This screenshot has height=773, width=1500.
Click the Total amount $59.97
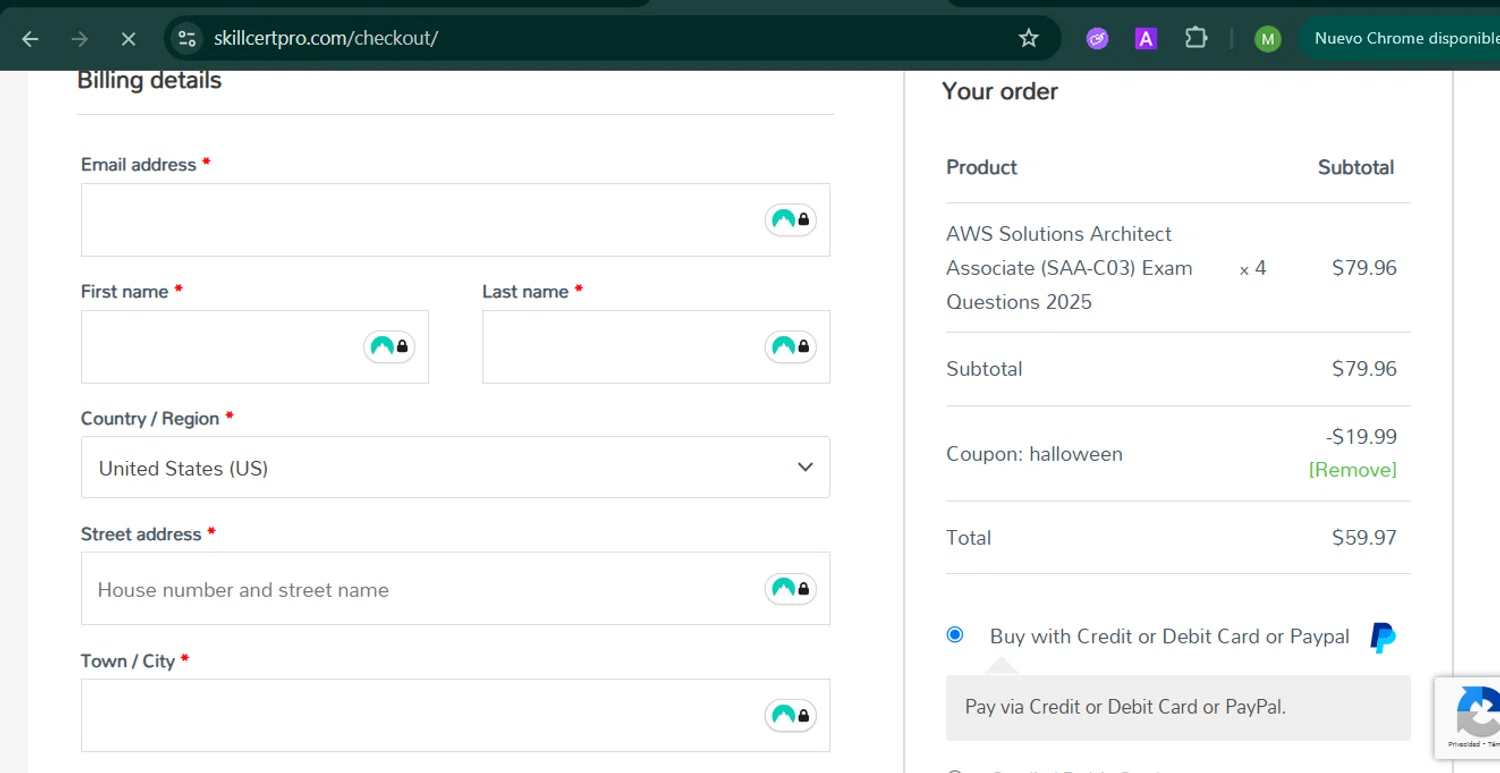pyautogui.click(x=1364, y=538)
